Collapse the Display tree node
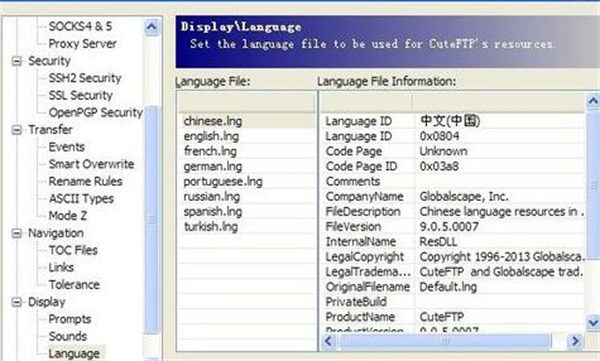 (16, 302)
